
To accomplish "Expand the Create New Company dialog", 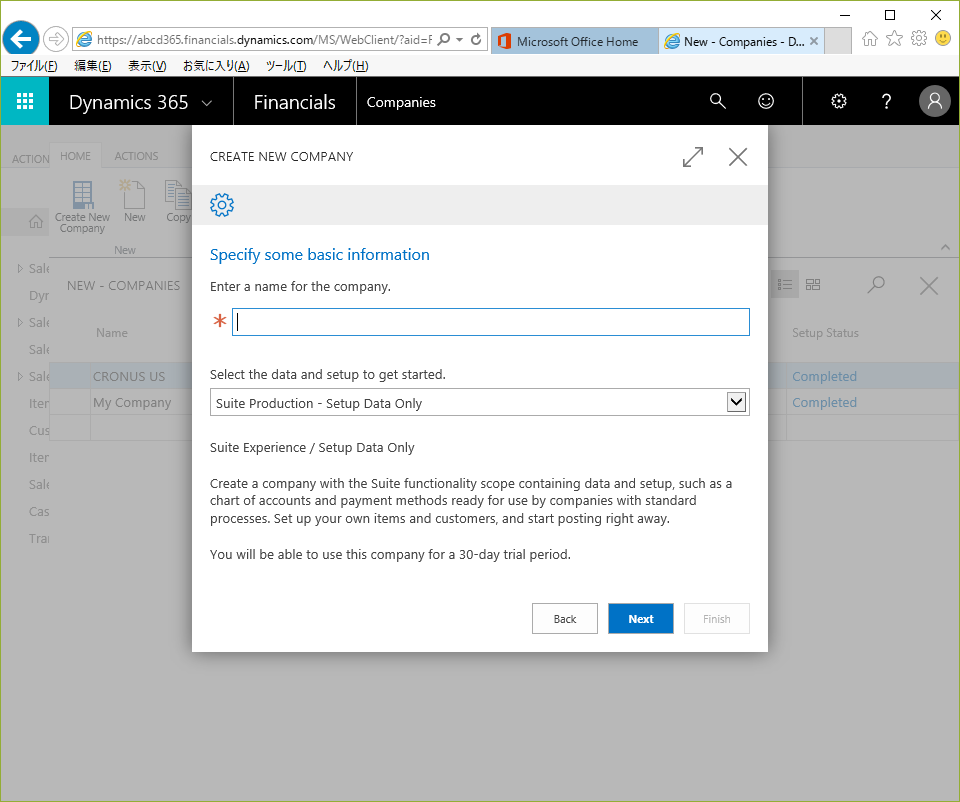I will 693,157.
